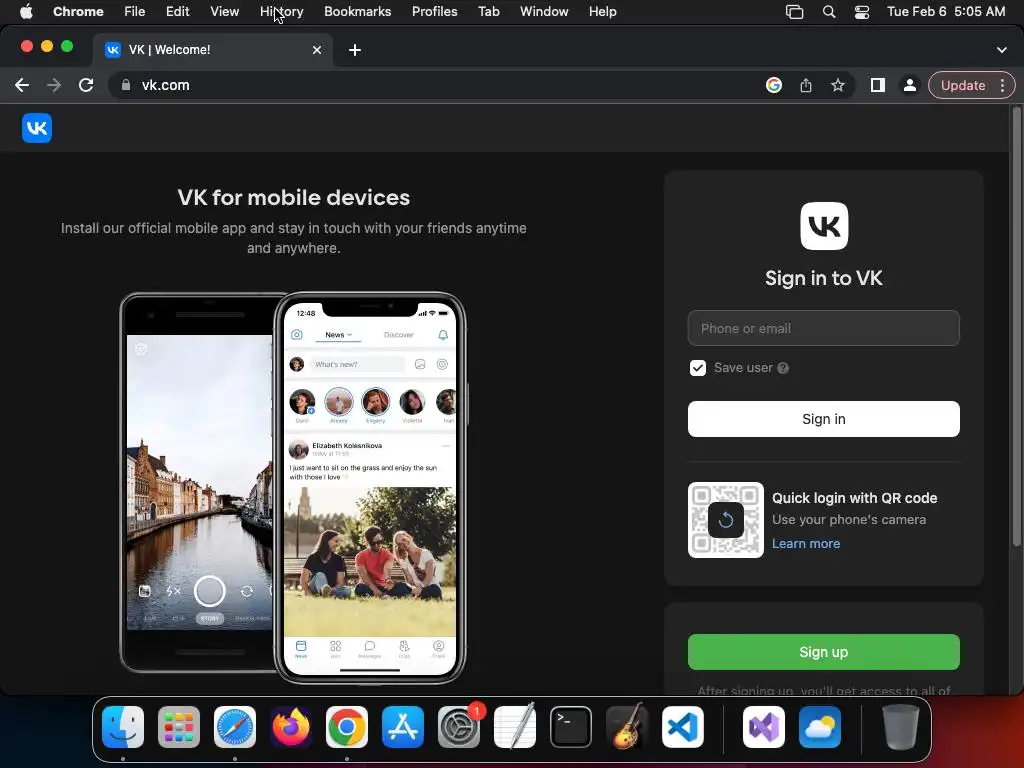The width and height of the screenshot is (1024, 768).
Task: Click the Save user help question mark
Action: coord(783,368)
